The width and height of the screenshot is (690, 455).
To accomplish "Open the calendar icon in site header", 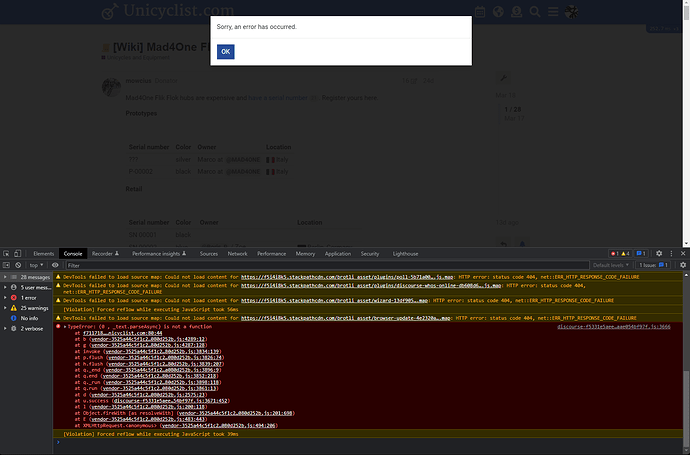I will (480, 12).
